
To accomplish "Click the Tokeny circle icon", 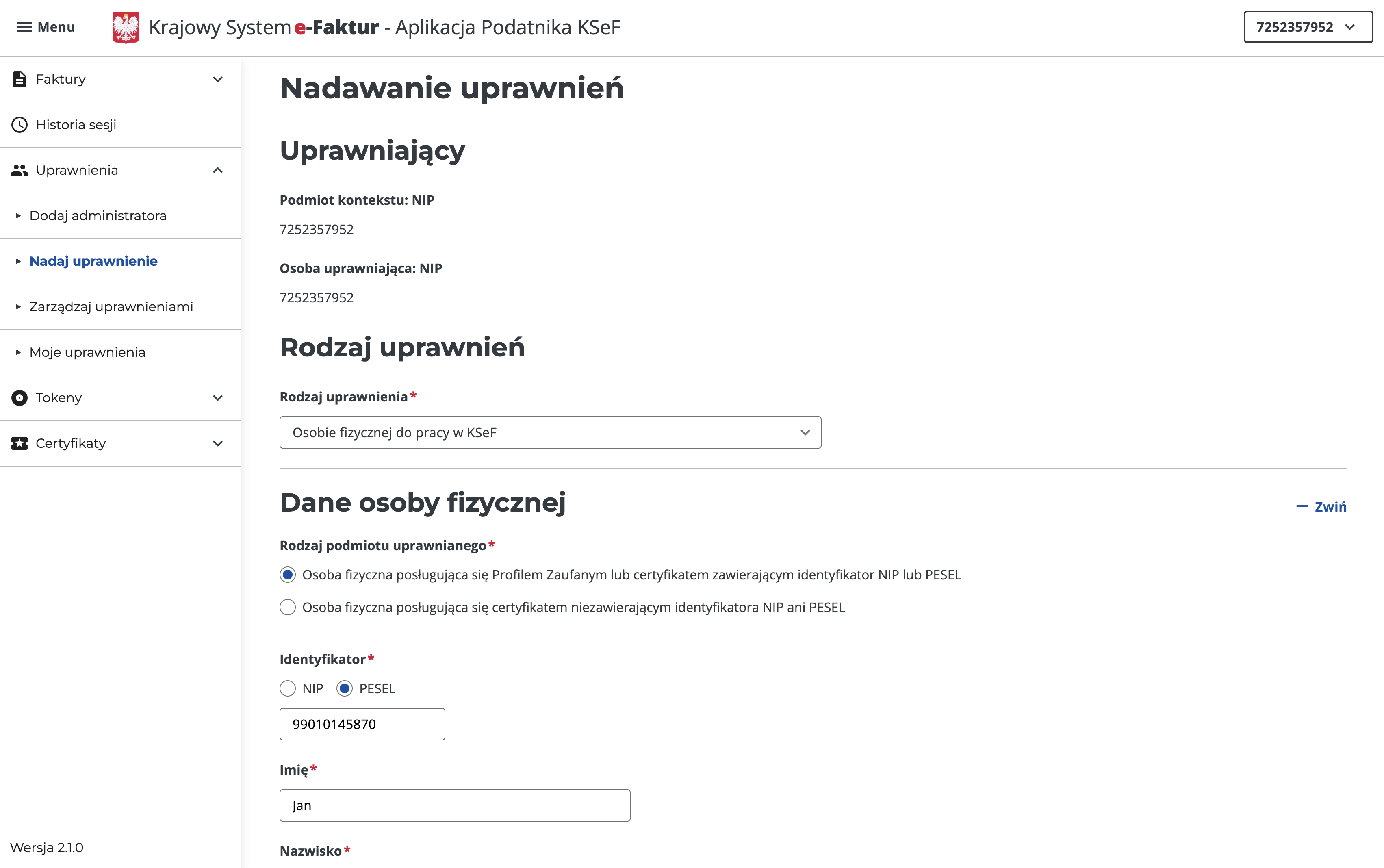I will pyautogui.click(x=19, y=397).
